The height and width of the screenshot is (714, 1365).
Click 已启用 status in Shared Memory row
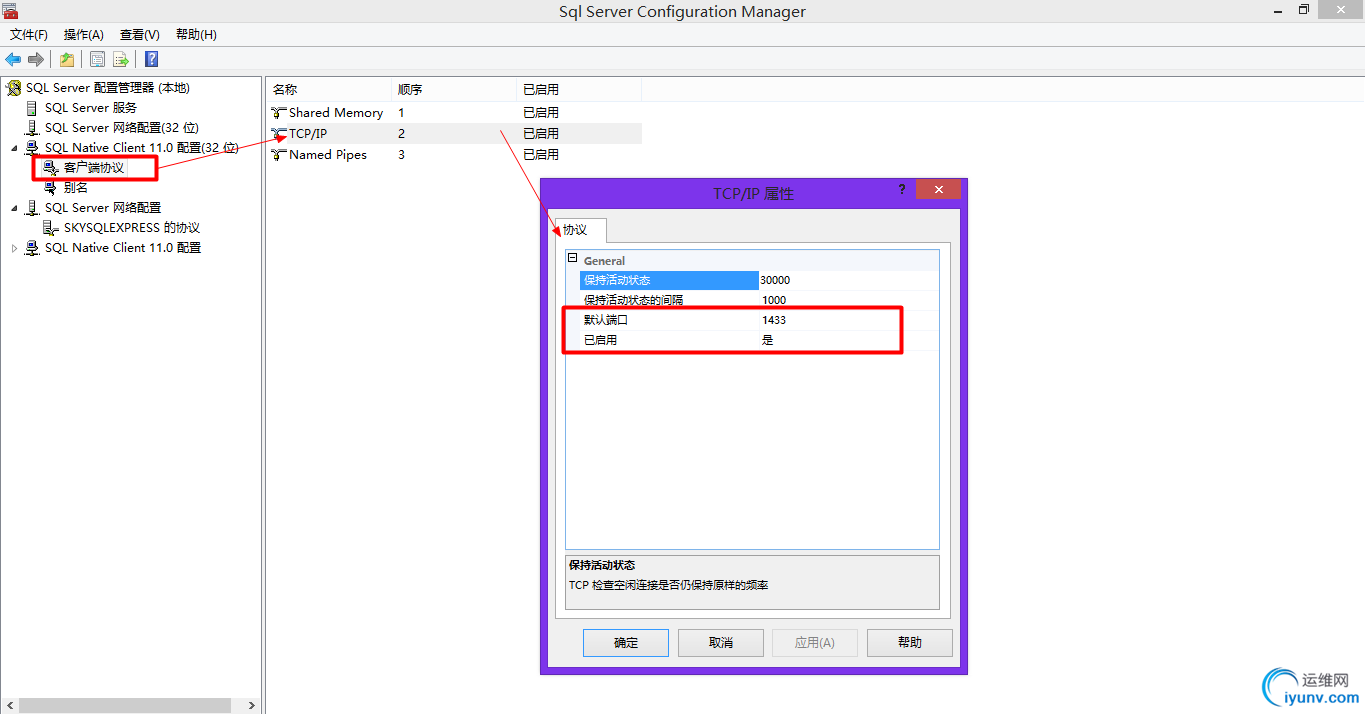coord(541,113)
